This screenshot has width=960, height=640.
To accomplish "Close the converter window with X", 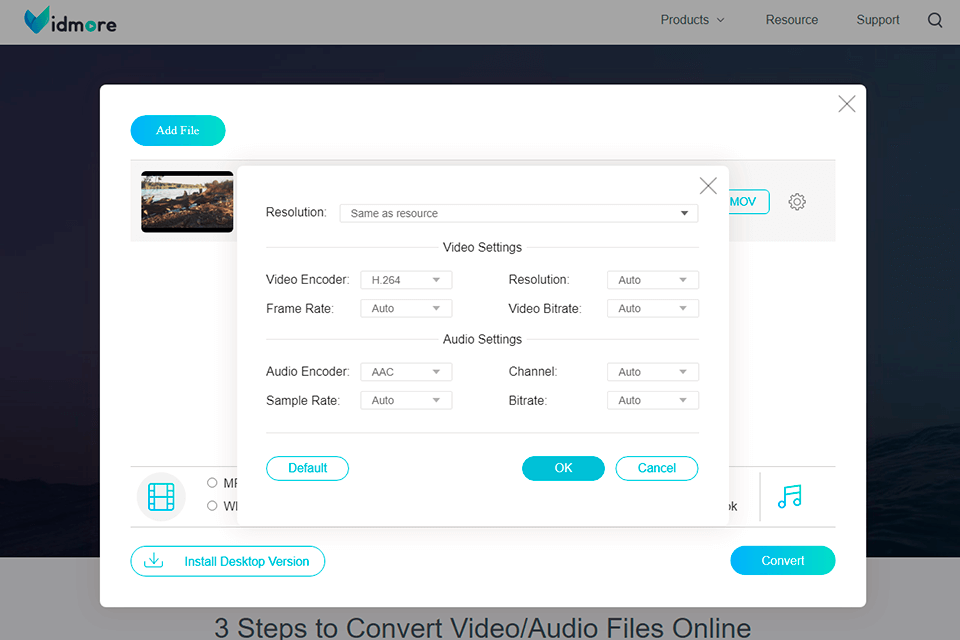I will tap(847, 104).
